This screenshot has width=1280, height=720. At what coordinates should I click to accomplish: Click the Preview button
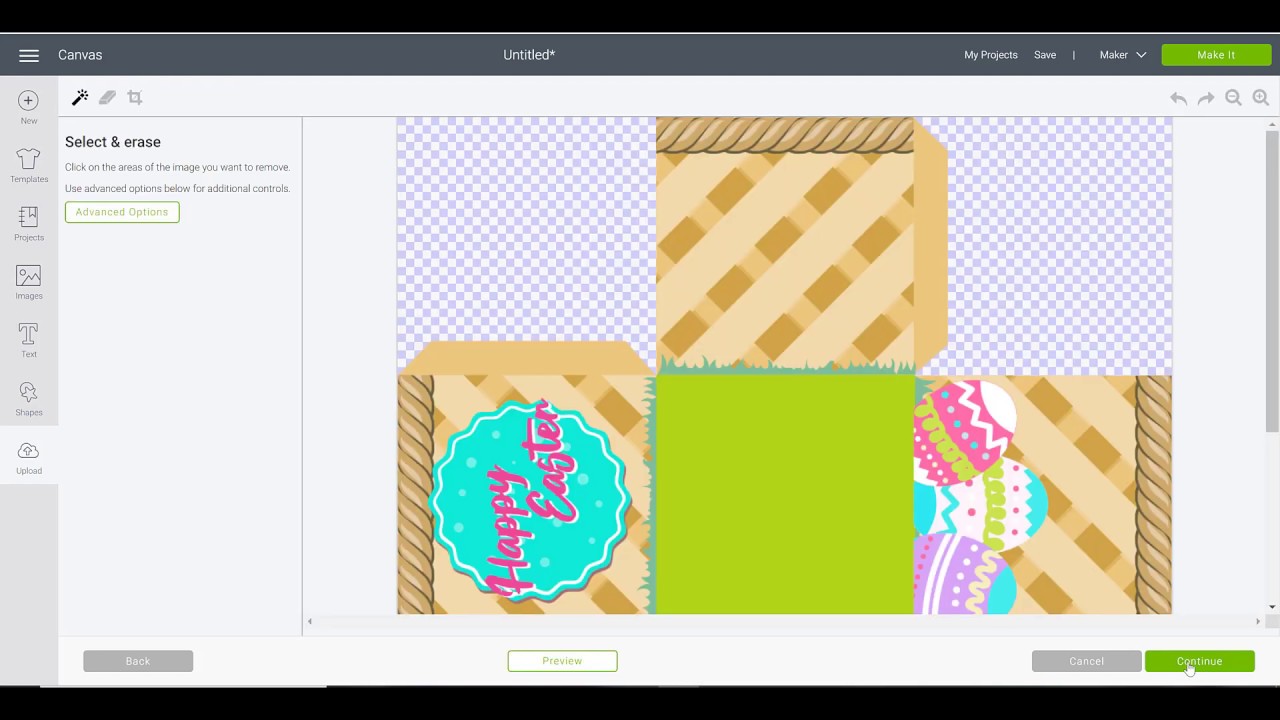click(x=562, y=661)
